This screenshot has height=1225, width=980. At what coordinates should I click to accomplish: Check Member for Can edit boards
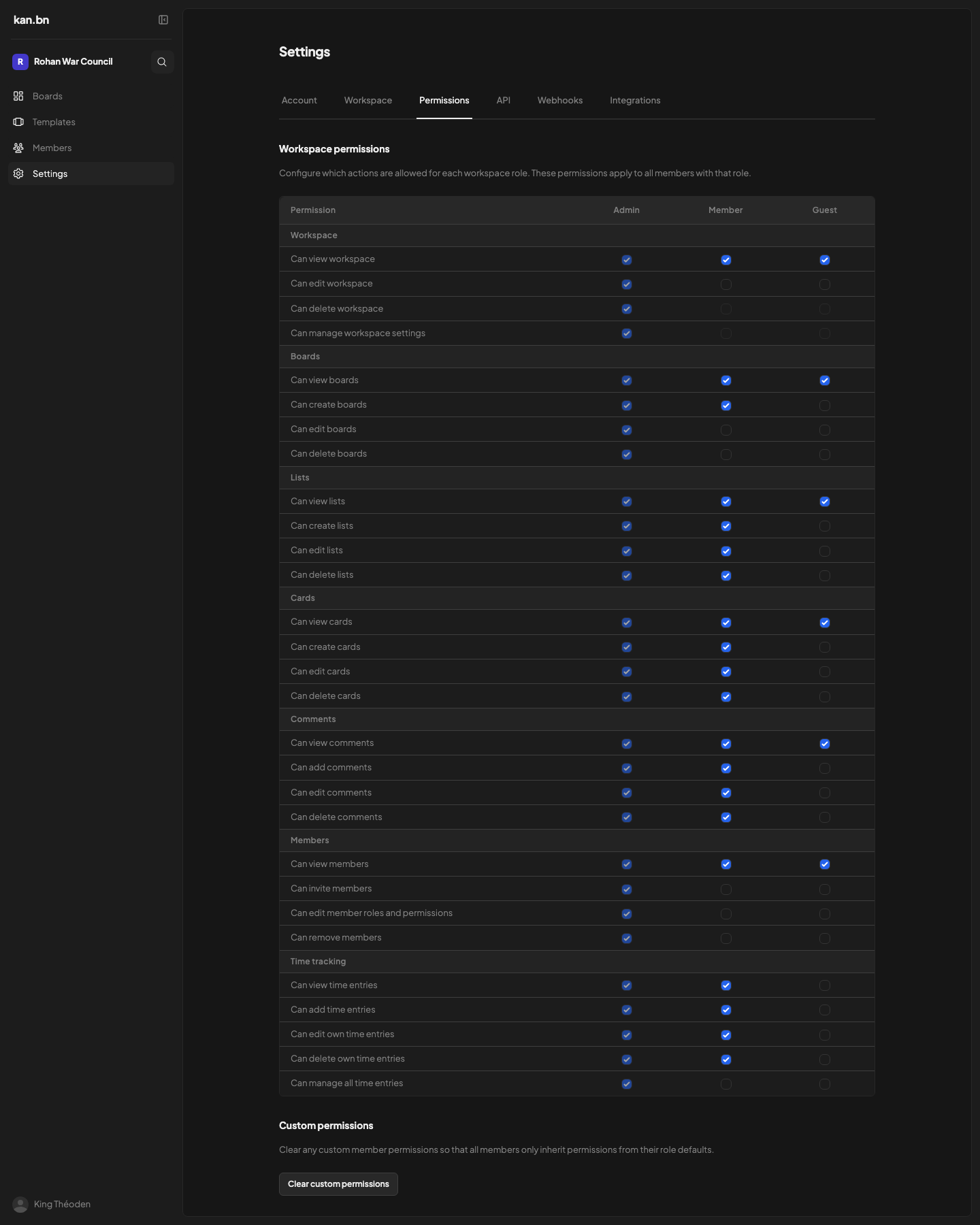726,430
